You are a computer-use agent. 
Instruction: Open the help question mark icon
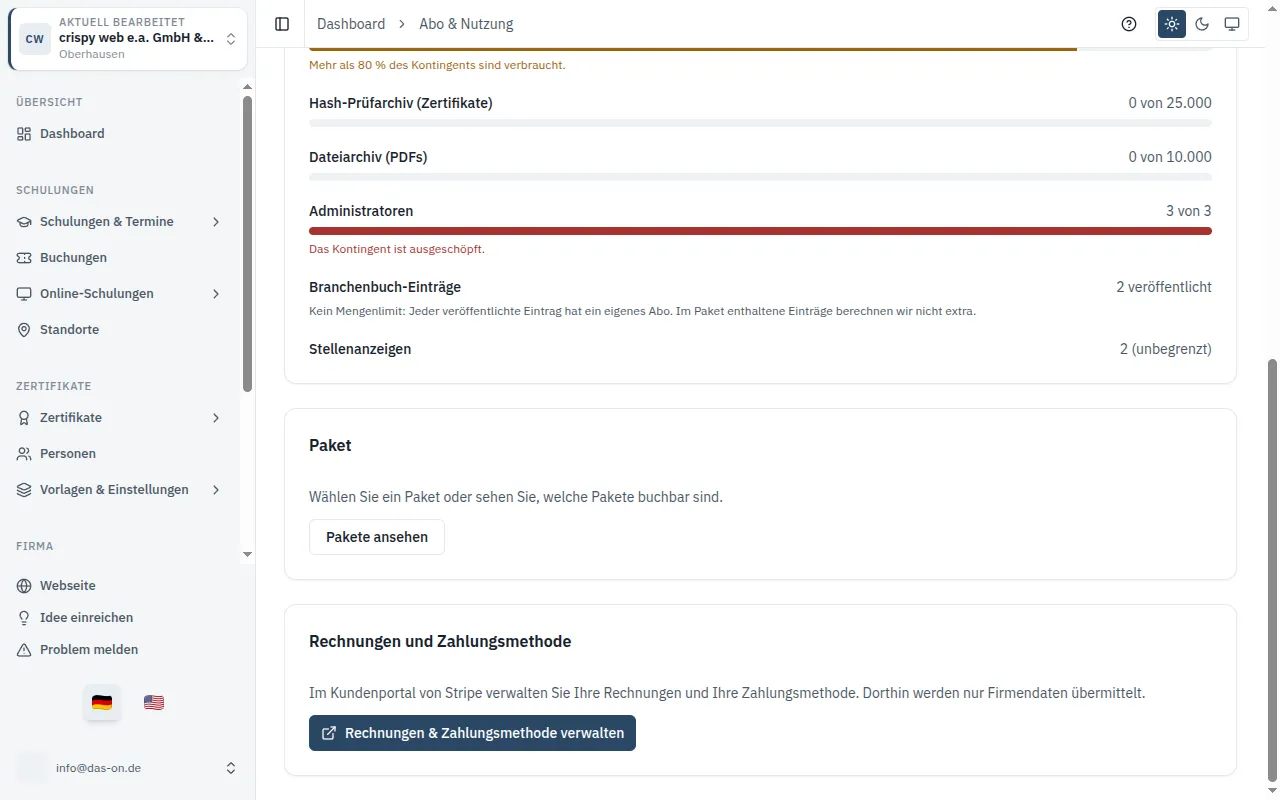click(x=1129, y=24)
